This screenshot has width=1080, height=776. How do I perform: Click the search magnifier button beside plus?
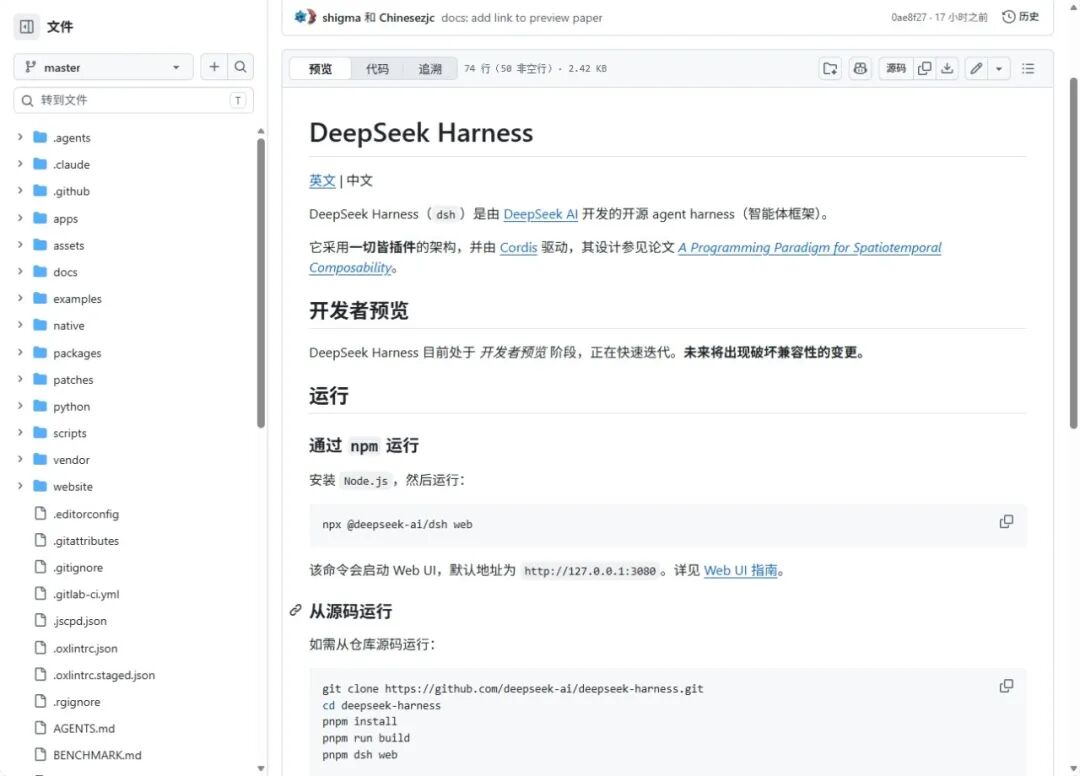pyautogui.click(x=240, y=67)
